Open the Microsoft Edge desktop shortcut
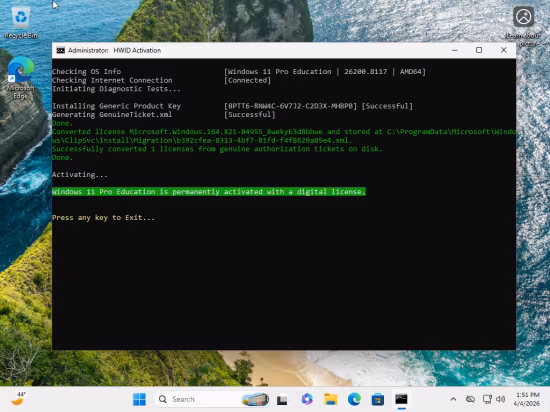The width and height of the screenshot is (550, 412). 21,78
